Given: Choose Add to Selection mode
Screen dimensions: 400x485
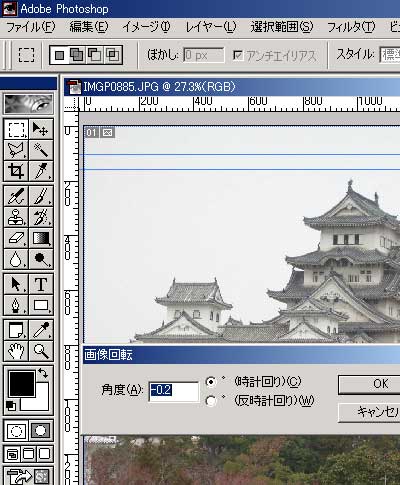Looking at the screenshot, I should pos(77,55).
